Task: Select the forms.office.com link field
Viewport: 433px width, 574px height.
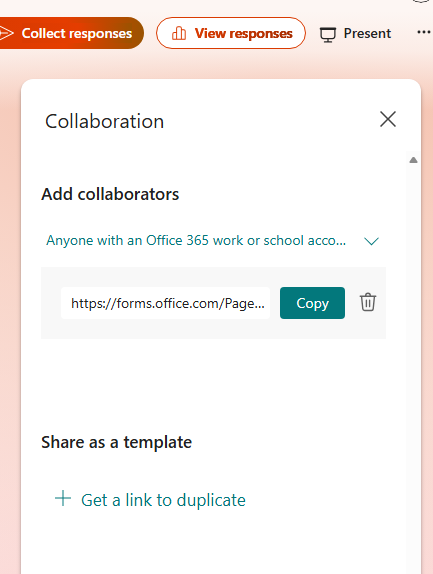Action: click(165, 303)
